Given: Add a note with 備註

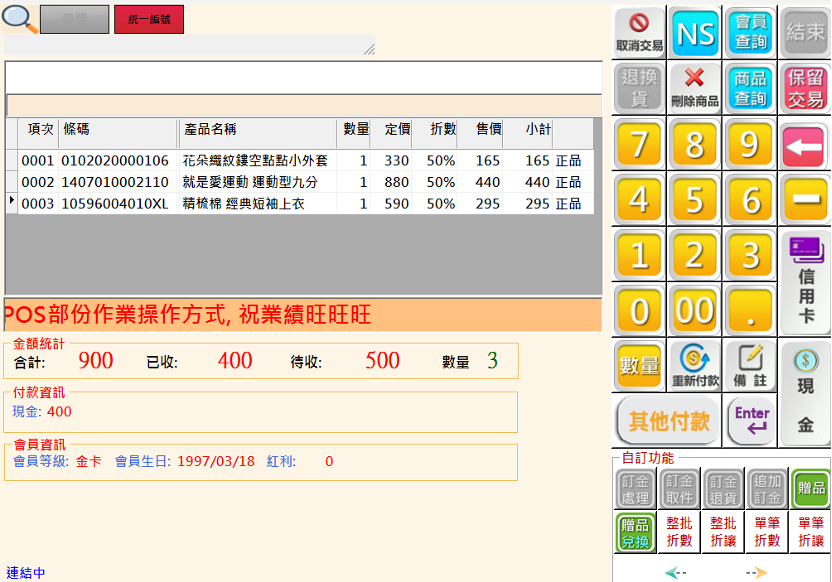Looking at the screenshot, I should point(750,366).
